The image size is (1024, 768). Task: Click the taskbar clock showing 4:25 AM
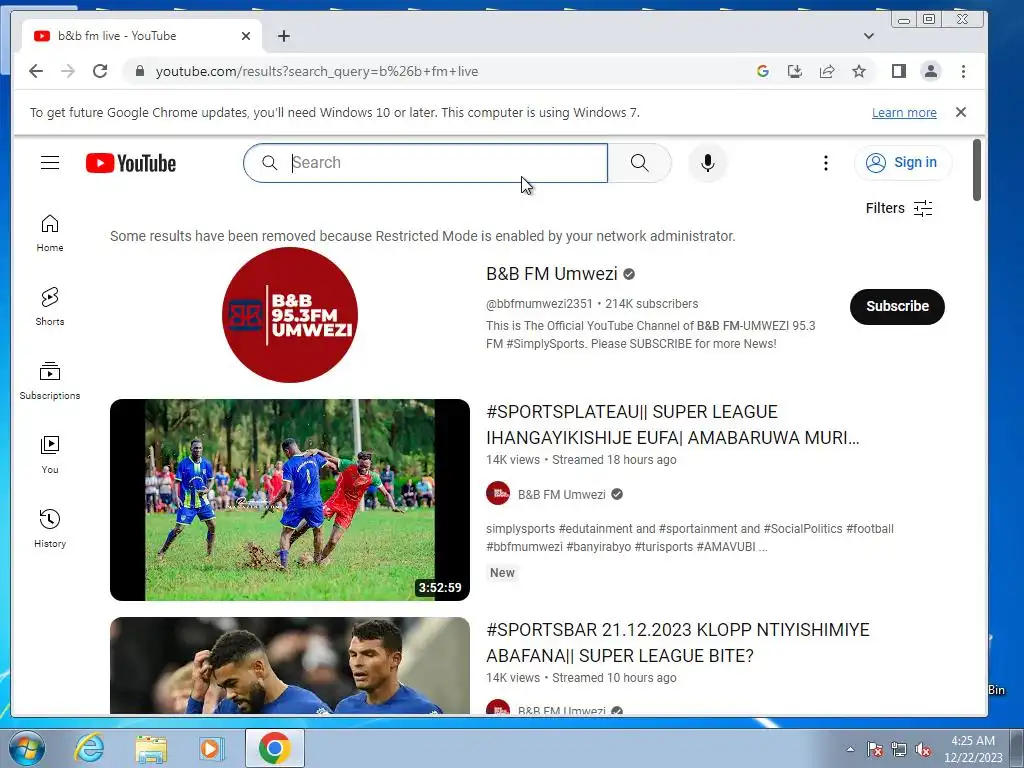pos(972,749)
